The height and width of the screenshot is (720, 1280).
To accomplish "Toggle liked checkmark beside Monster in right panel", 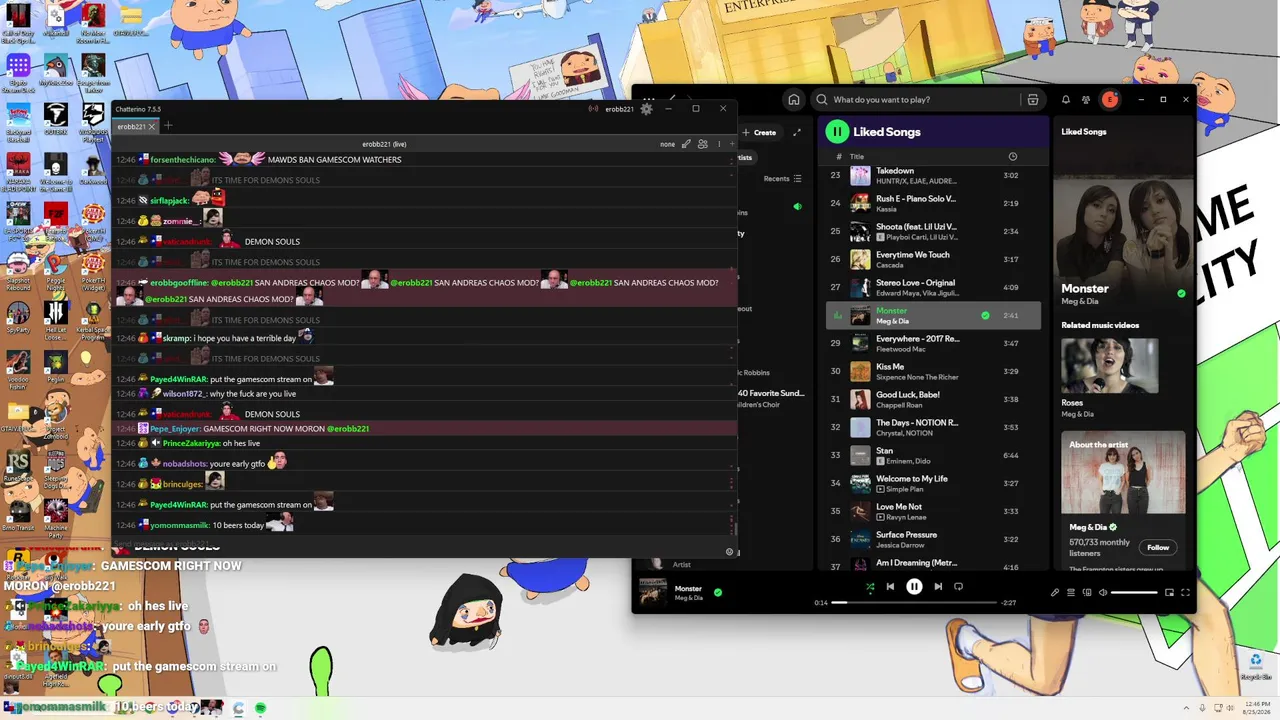I will [1181, 294].
